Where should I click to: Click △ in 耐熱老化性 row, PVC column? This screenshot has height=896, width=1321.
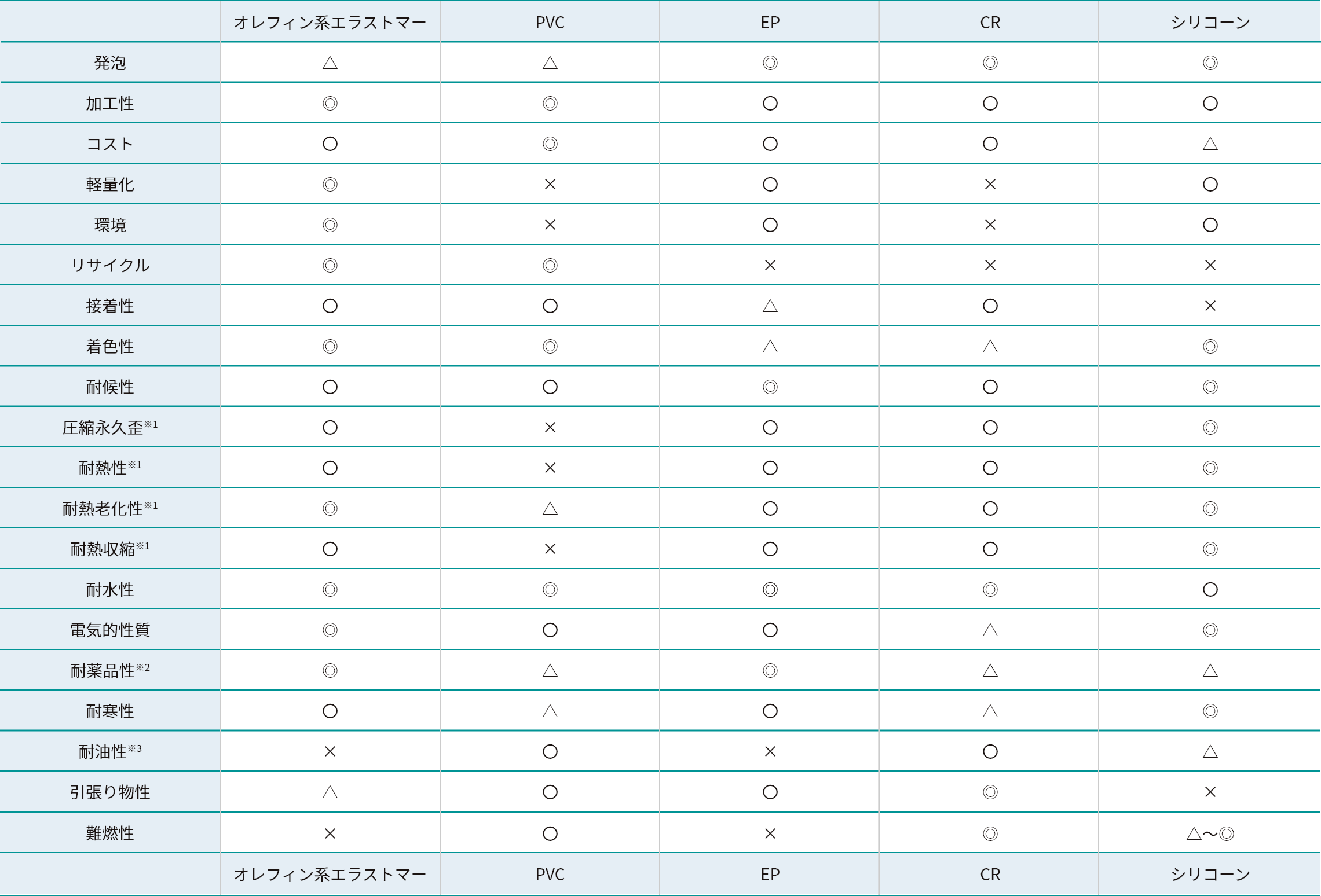[550, 508]
